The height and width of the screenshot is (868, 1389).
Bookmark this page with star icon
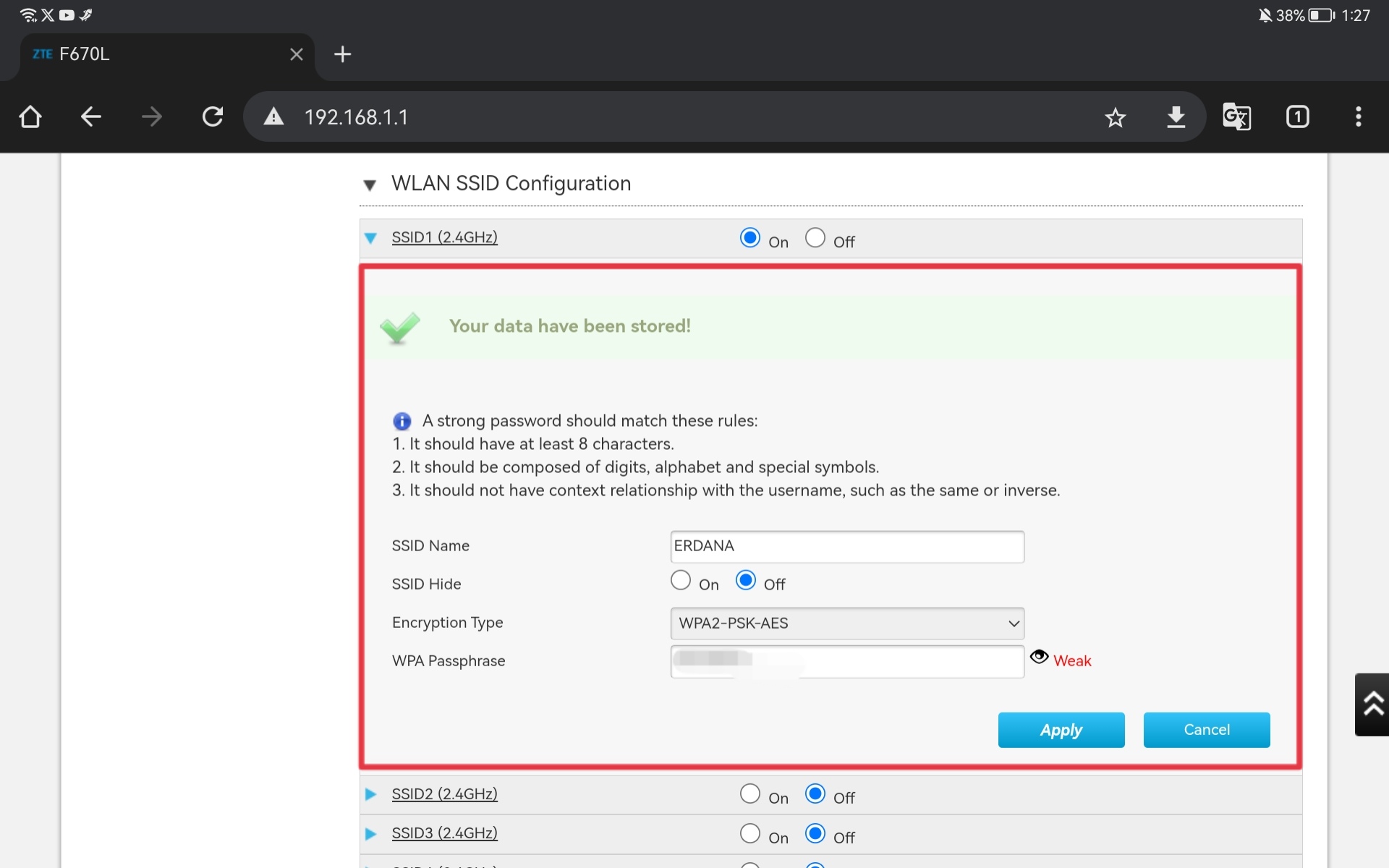[x=1115, y=117]
